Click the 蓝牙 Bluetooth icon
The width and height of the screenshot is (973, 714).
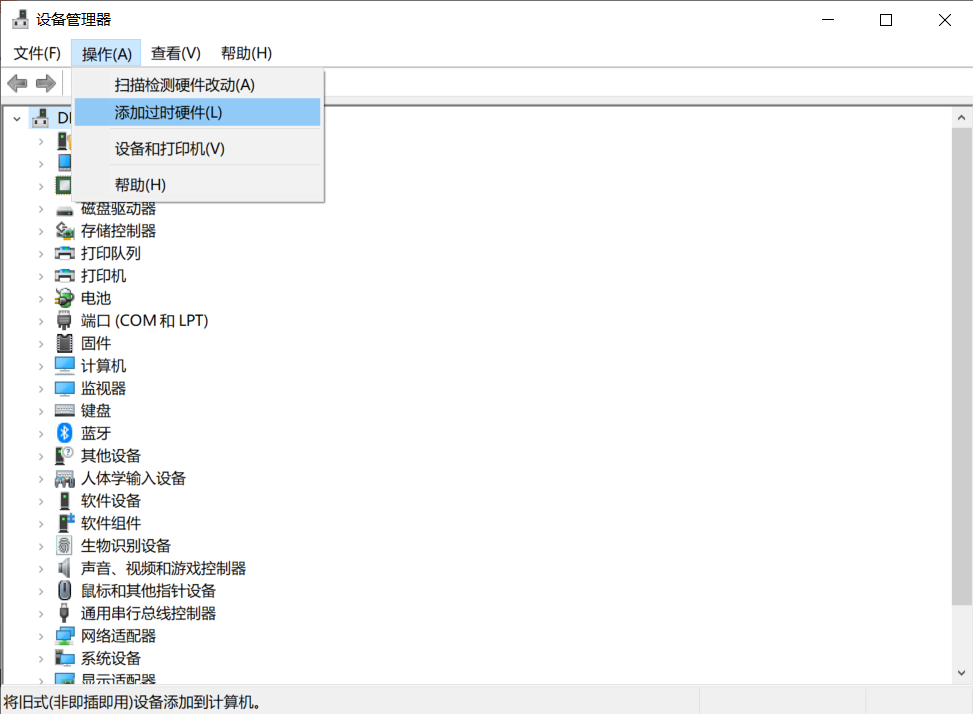coord(65,433)
